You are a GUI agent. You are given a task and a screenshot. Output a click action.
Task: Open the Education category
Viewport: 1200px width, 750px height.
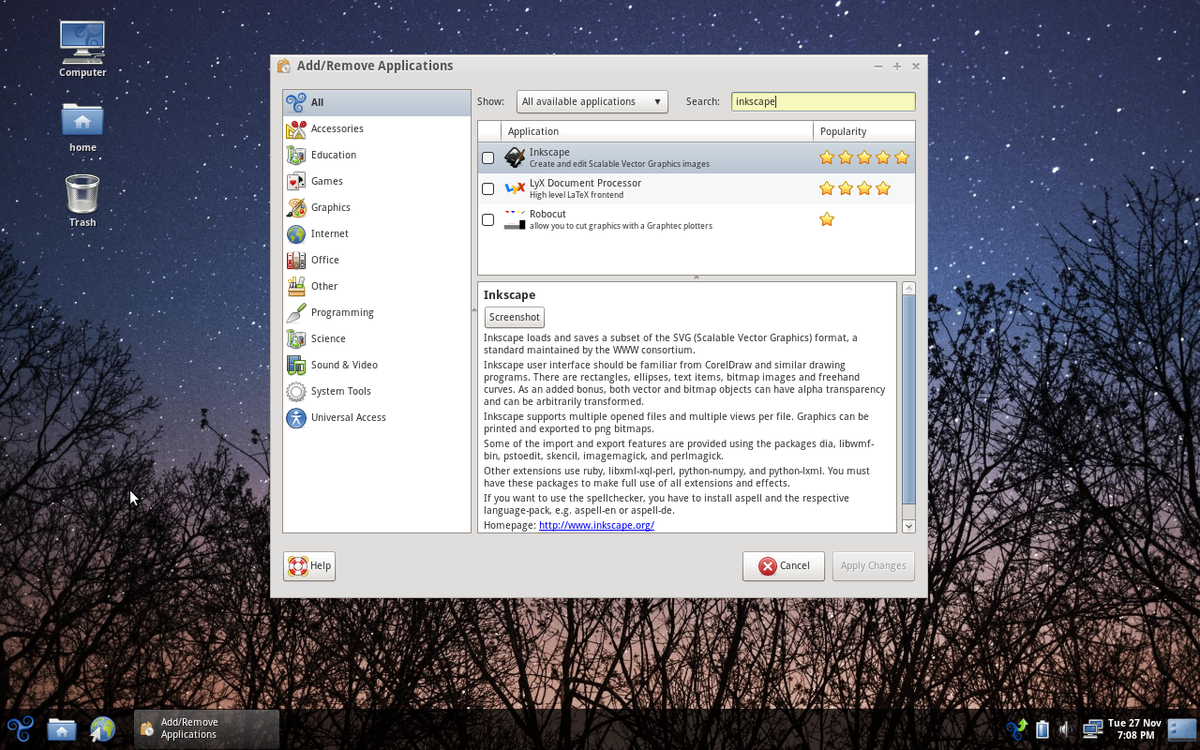(x=376, y=155)
